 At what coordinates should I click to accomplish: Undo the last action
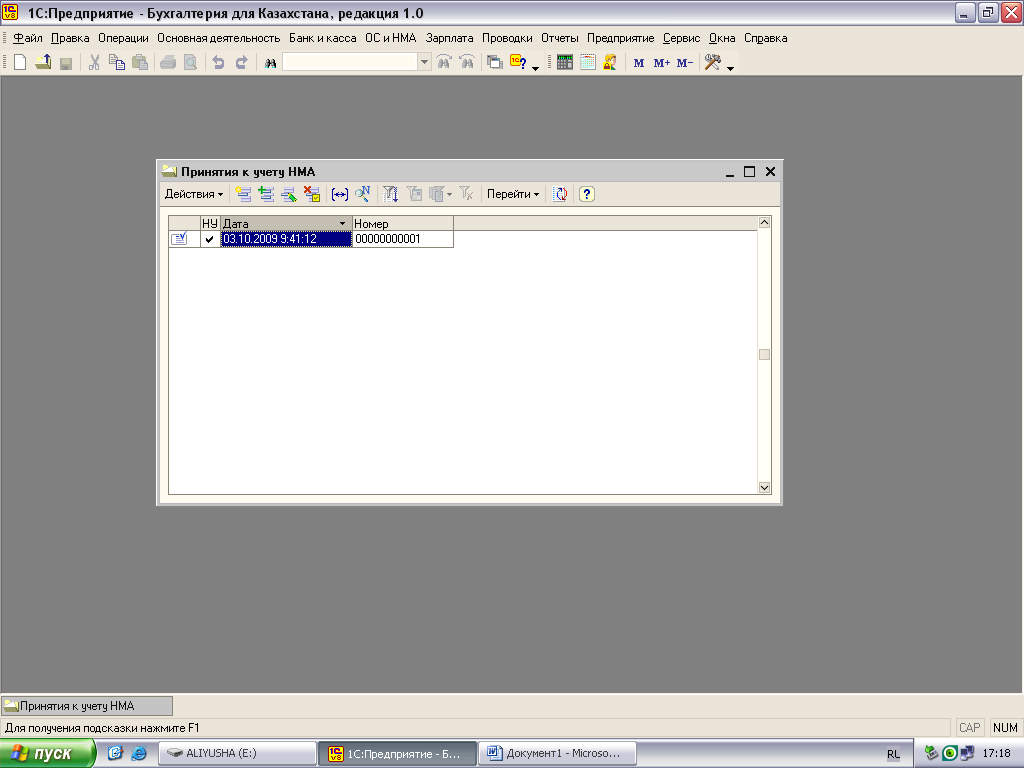pos(218,63)
